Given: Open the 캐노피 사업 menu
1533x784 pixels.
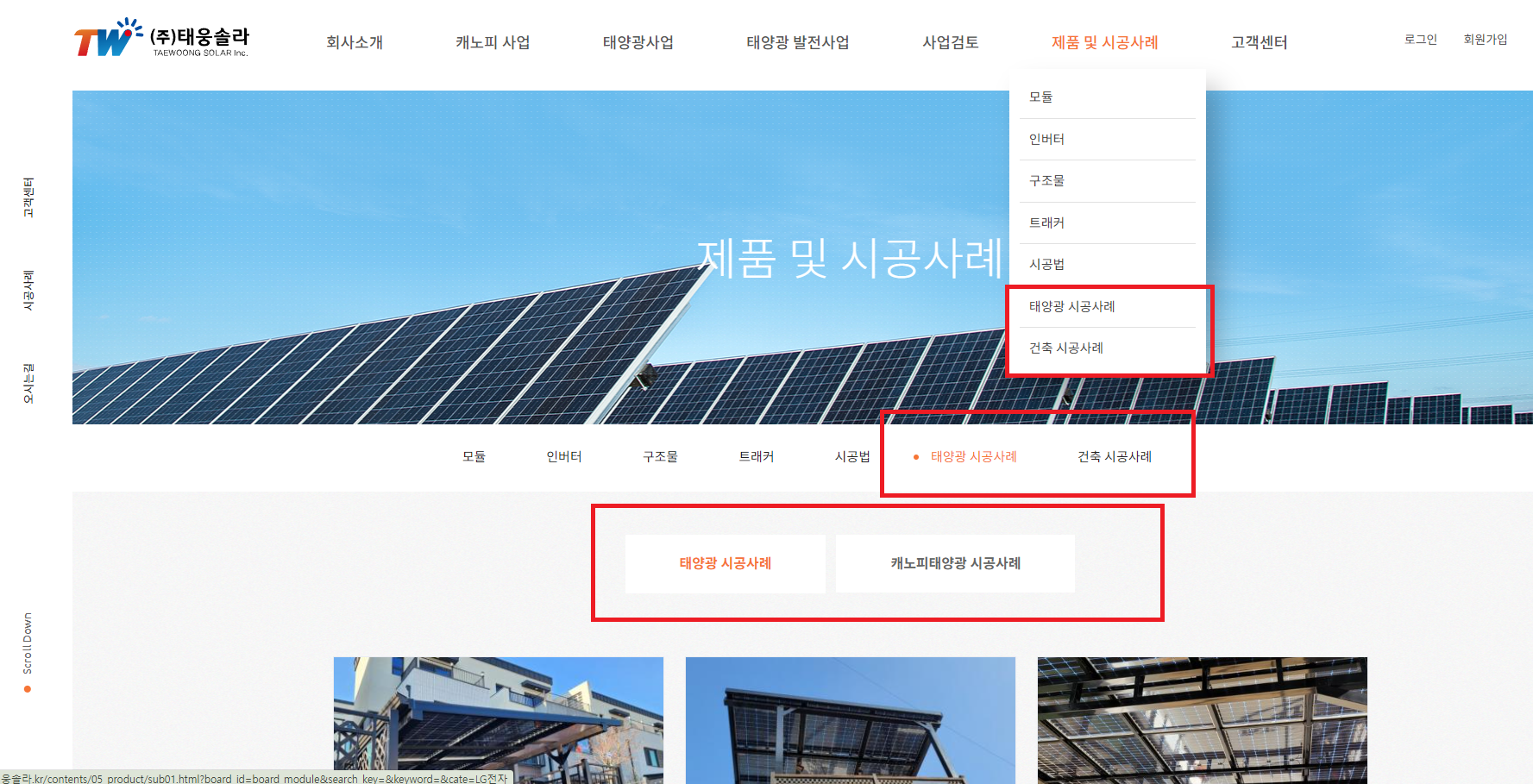Looking at the screenshot, I should click(x=493, y=42).
